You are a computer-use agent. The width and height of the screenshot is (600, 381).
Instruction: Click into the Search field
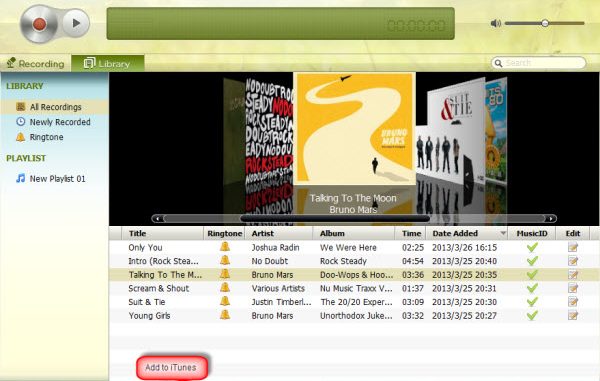point(538,63)
